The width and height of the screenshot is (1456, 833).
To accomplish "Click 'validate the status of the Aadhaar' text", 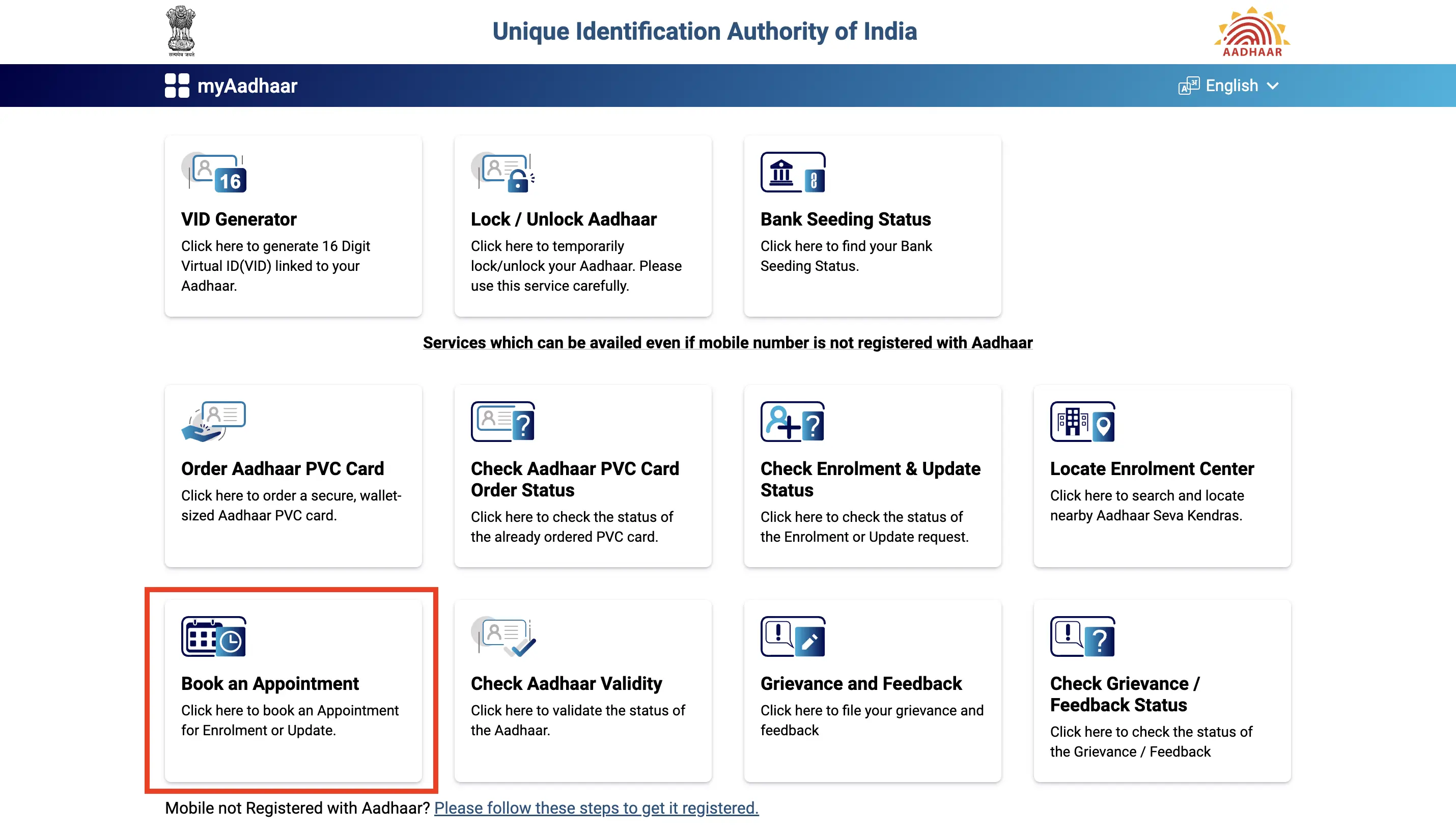I will coord(578,720).
